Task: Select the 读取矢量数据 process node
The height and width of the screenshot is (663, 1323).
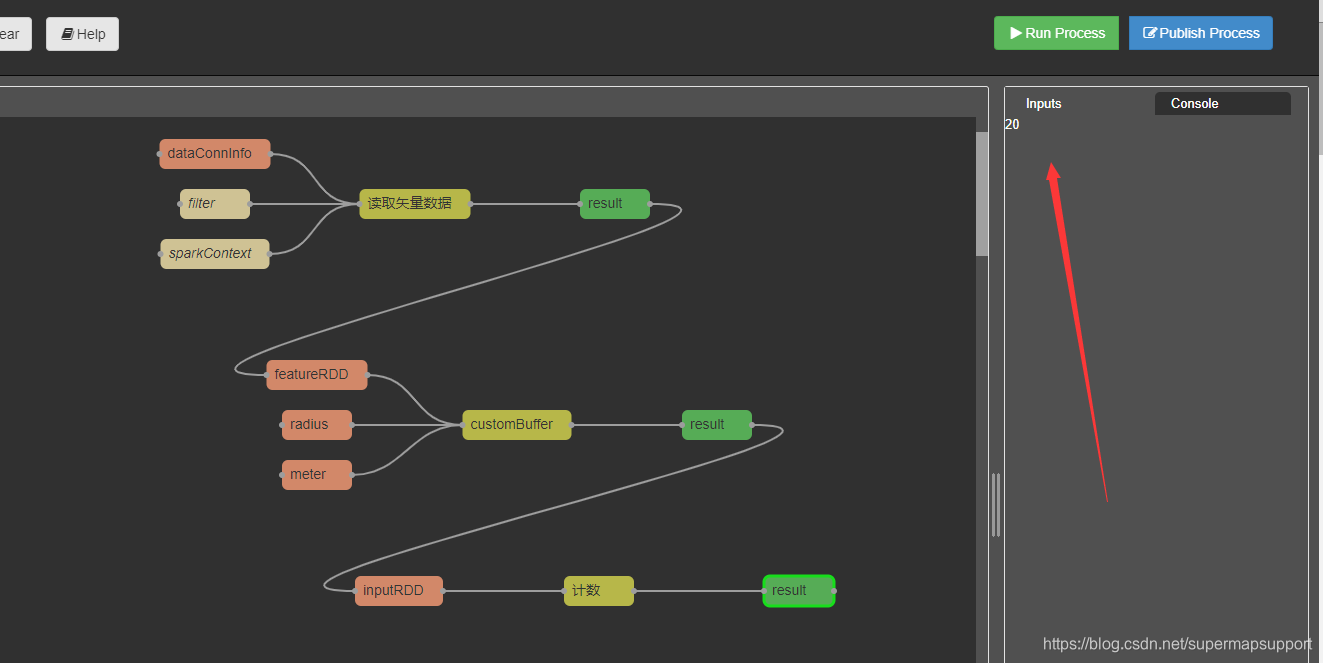Action: click(x=415, y=204)
